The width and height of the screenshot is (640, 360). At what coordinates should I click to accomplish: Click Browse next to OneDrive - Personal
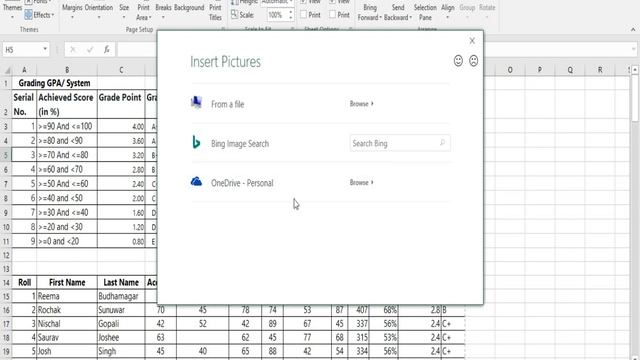362,182
